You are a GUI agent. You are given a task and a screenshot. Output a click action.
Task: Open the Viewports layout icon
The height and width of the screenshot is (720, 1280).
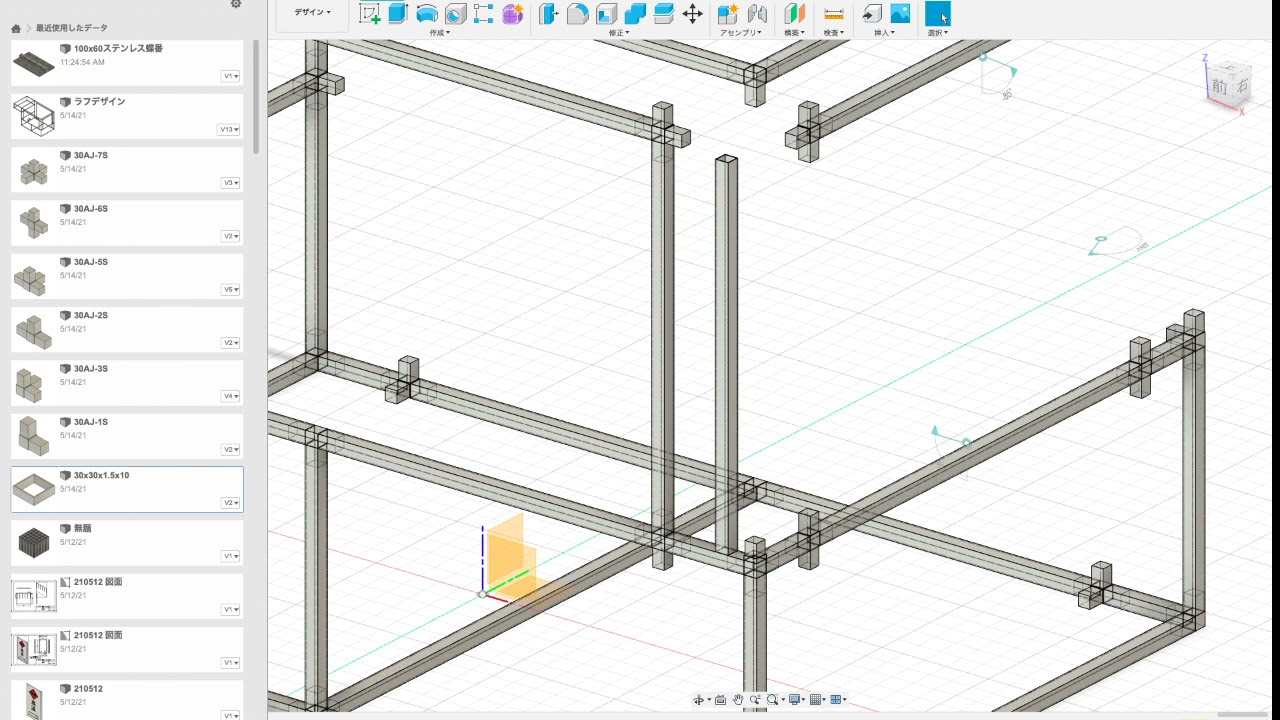coord(838,700)
